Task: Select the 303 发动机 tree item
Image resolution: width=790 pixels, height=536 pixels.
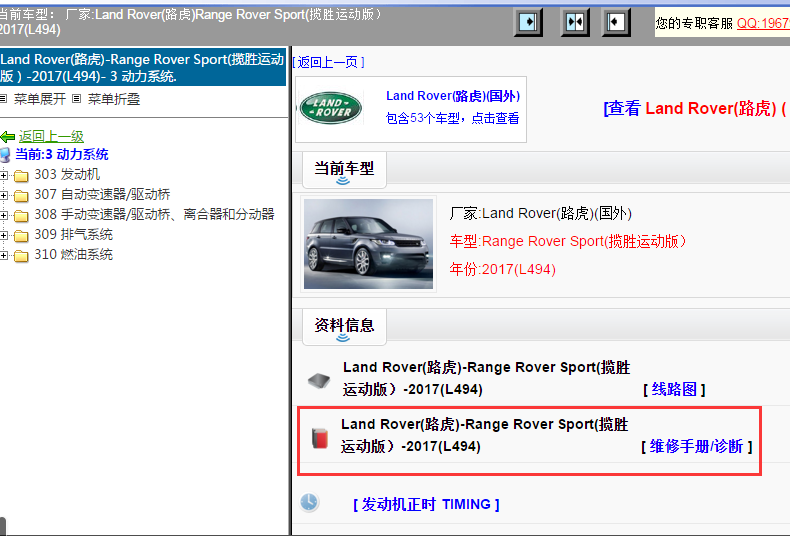Action: 67,175
